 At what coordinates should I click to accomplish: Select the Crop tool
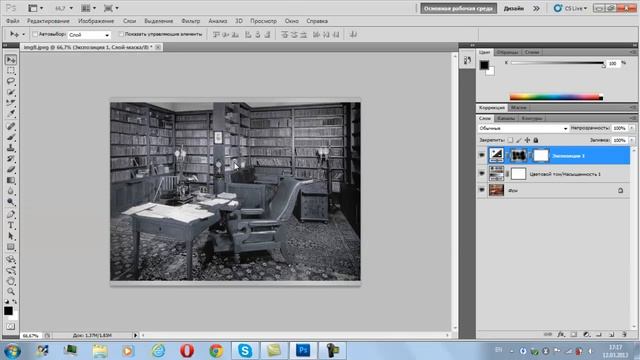11,102
